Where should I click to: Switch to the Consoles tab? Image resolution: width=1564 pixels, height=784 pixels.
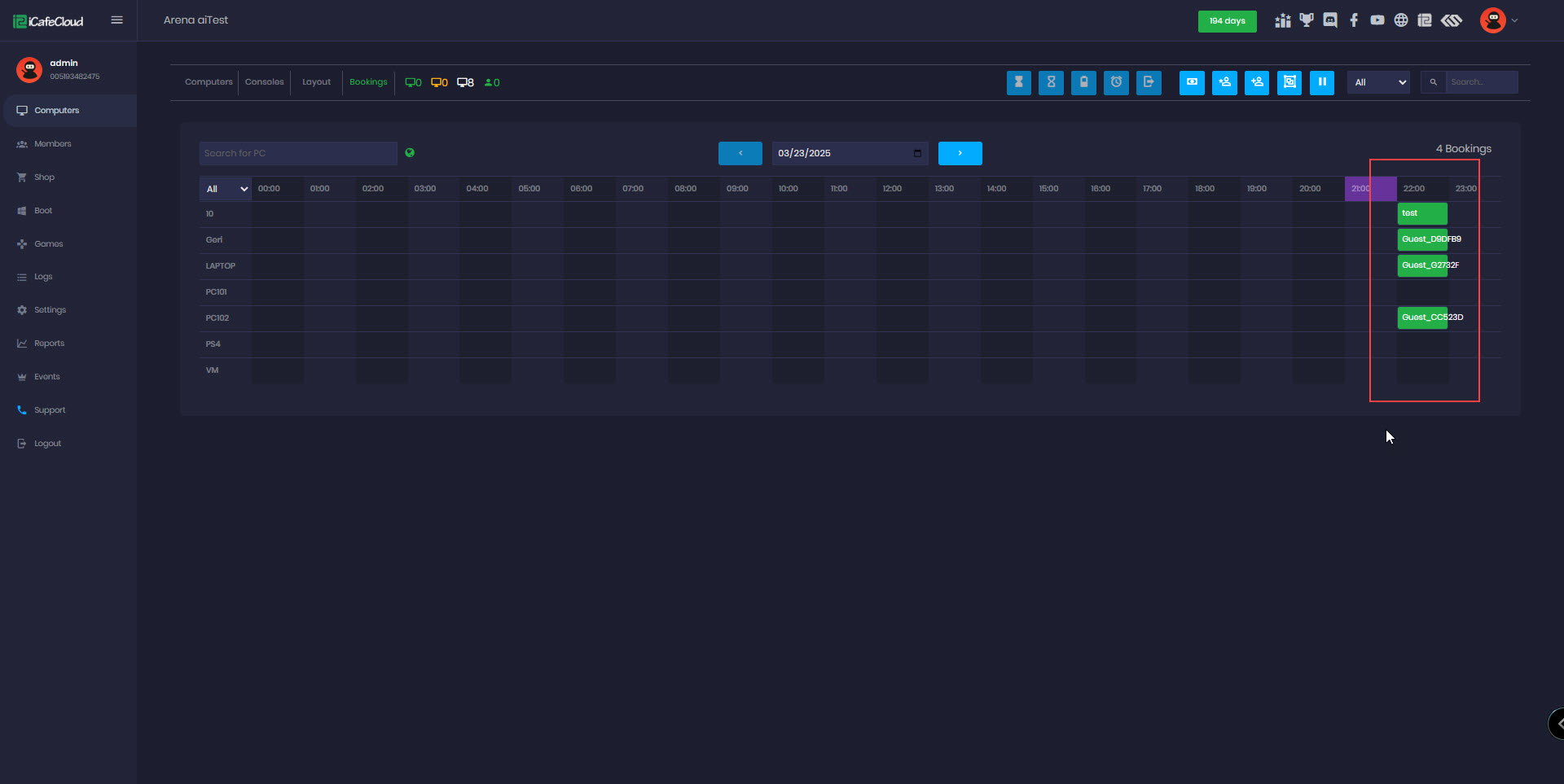[x=264, y=82]
